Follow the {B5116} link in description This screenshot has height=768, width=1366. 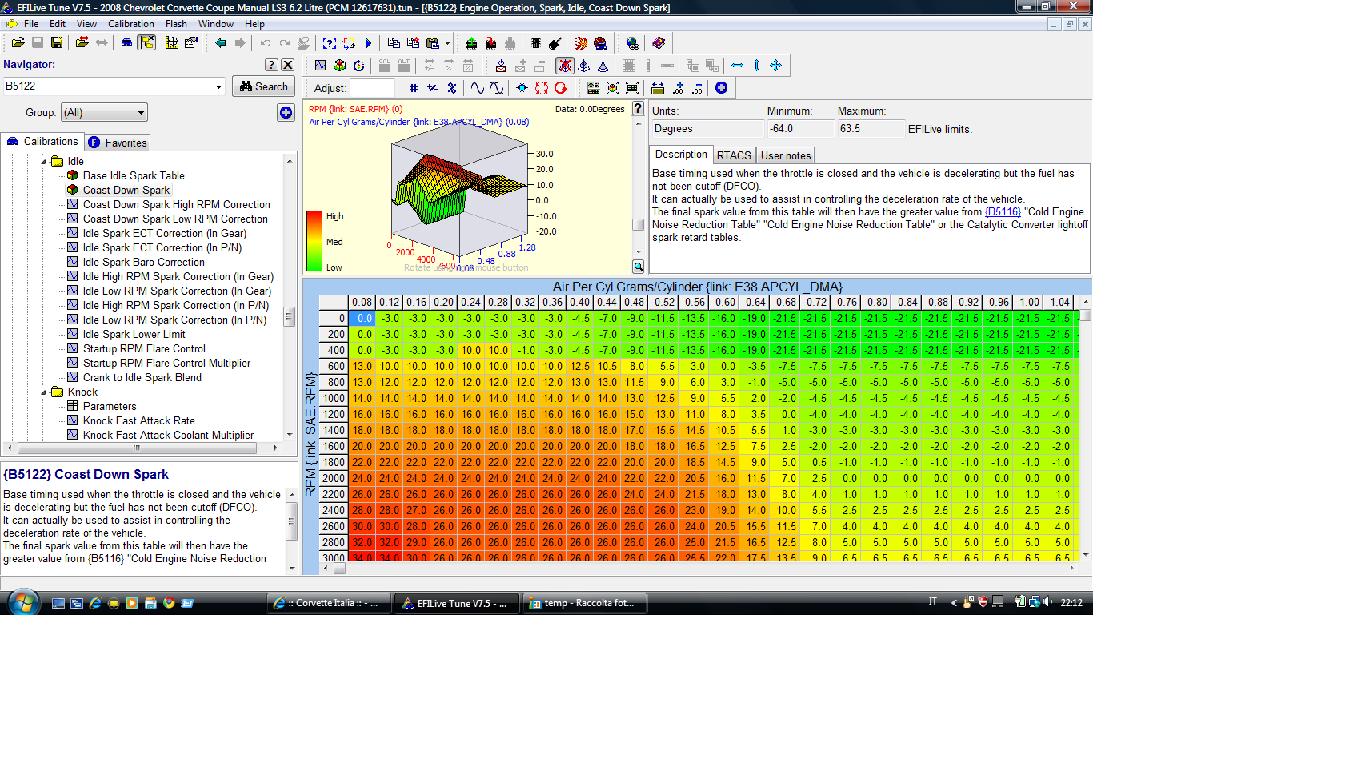(x=1002, y=212)
